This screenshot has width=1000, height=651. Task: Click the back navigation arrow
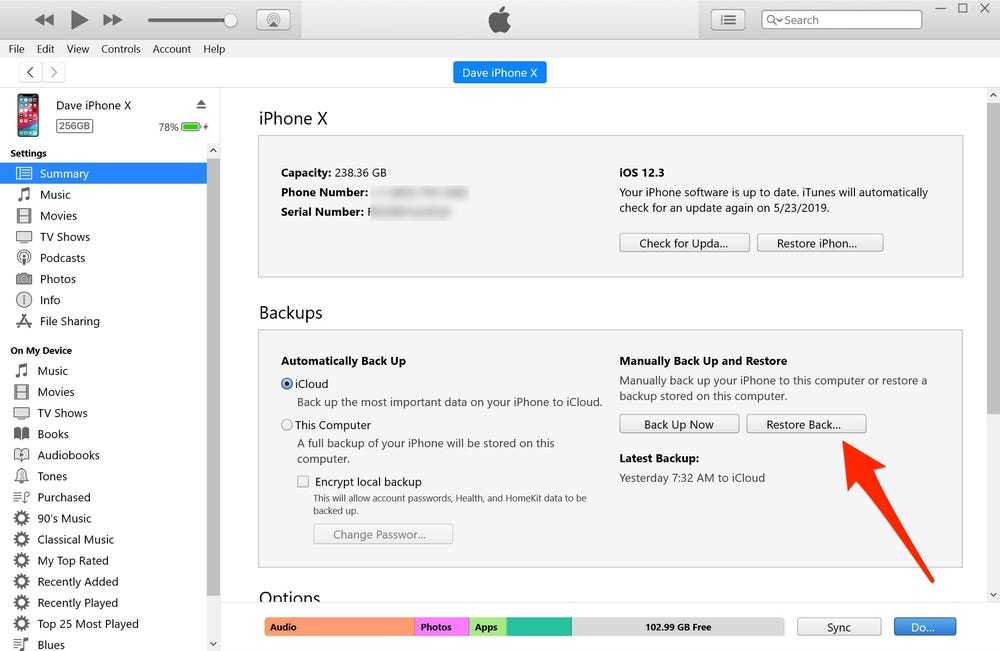[x=31, y=72]
